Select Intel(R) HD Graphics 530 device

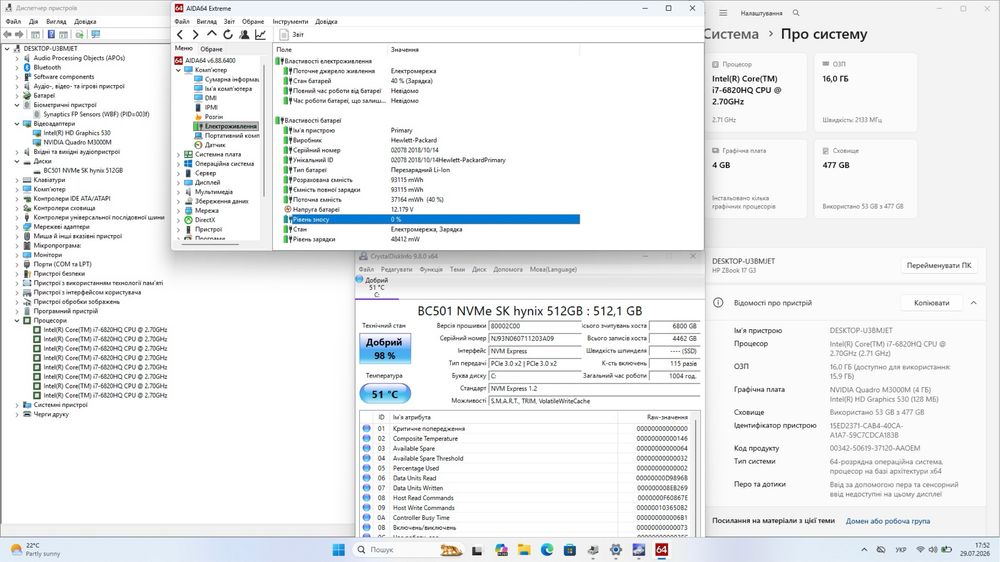[77, 133]
